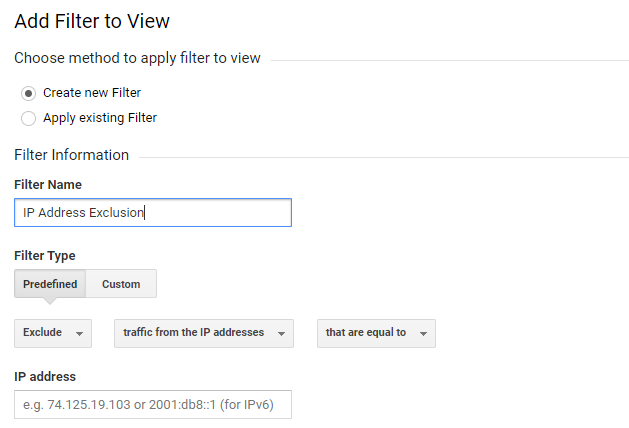Open the that are equal to dropdown

(x=375, y=333)
